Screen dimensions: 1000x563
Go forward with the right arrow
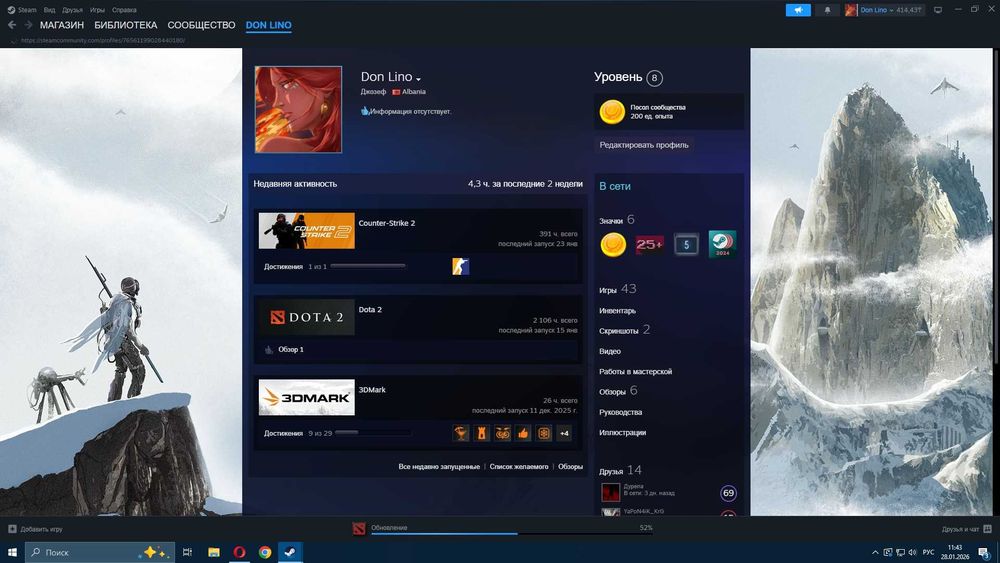(28, 25)
